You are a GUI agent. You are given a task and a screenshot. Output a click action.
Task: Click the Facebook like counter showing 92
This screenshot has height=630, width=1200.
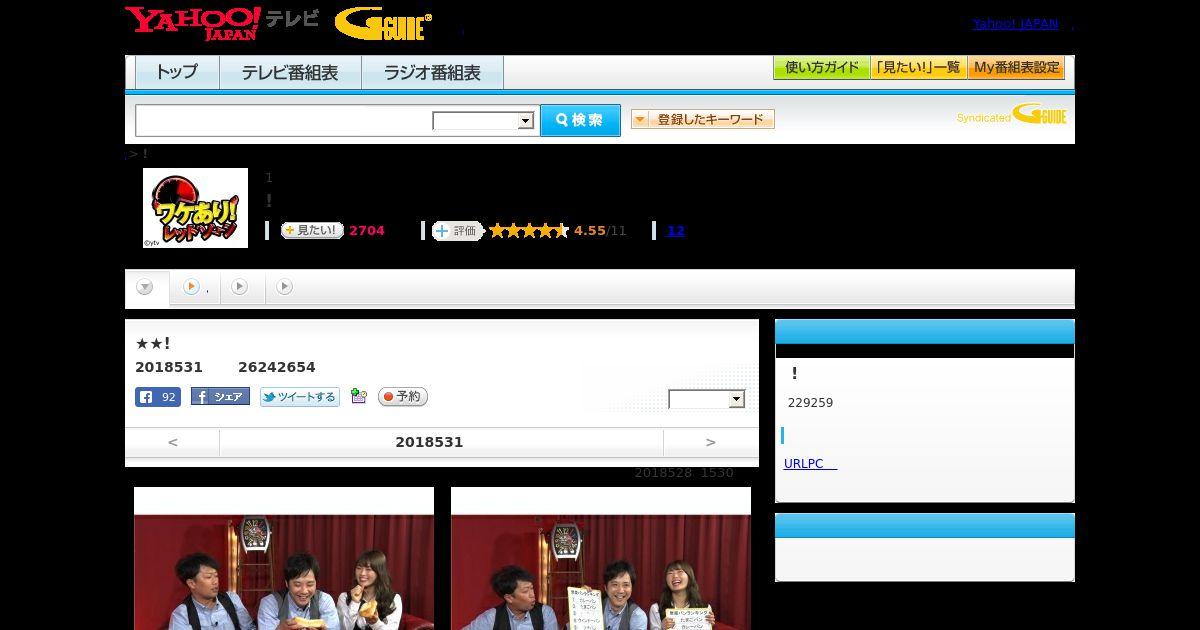pyautogui.click(x=158, y=397)
